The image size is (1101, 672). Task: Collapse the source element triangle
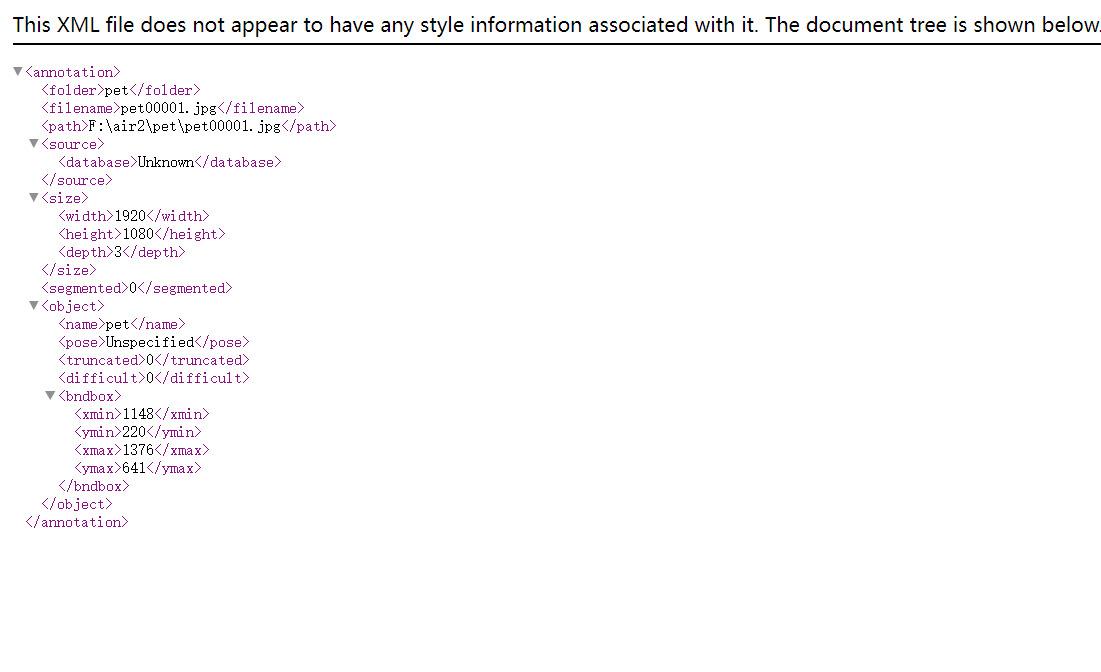click(x=33, y=143)
